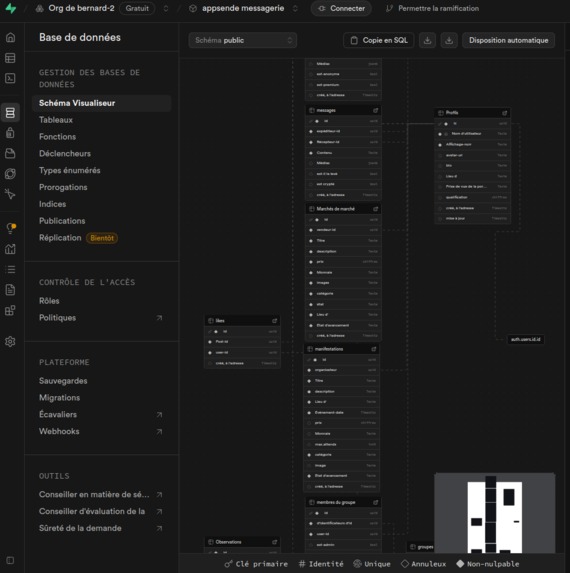Open Conseiller en matière de sé... link
The width and height of the screenshot is (570, 573).
pos(101,494)
